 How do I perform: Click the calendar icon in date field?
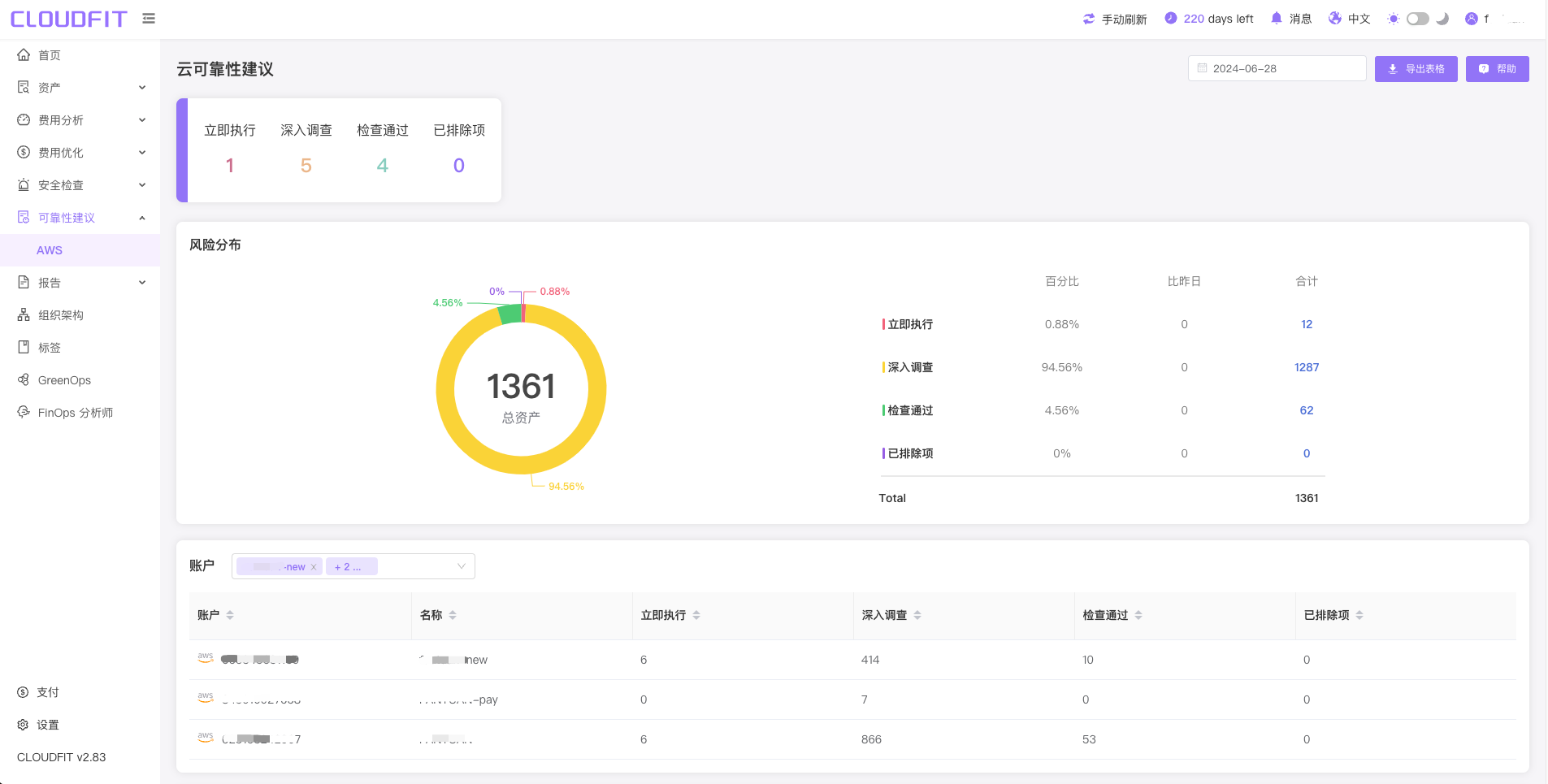pos(1203,68)
